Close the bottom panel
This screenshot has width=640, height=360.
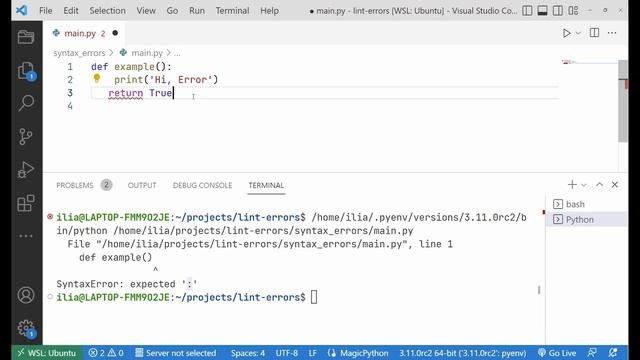tap(615, 185)
